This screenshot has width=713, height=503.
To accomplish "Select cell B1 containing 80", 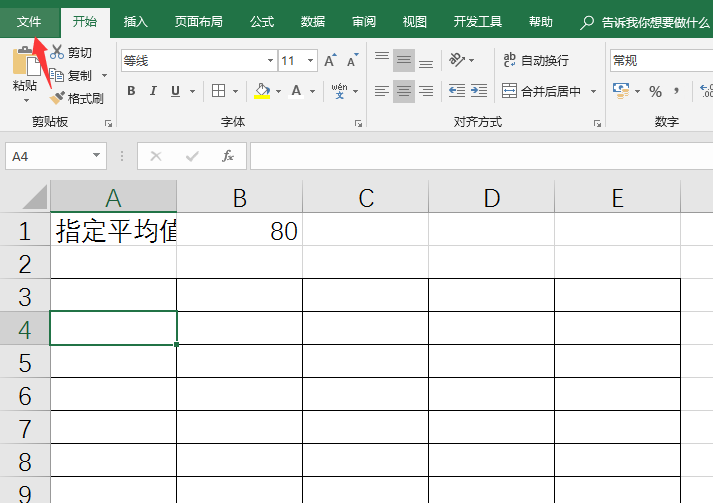I will 240,229.
